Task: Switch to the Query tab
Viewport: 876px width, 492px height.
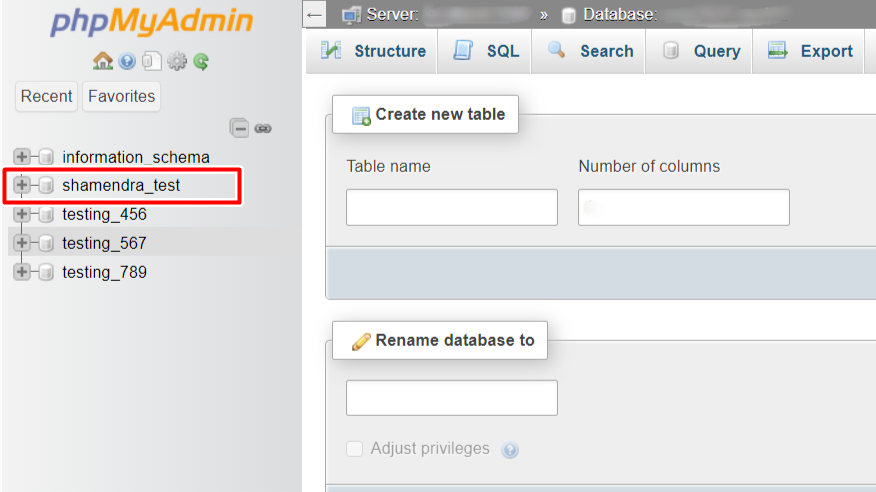Action: 699,51
